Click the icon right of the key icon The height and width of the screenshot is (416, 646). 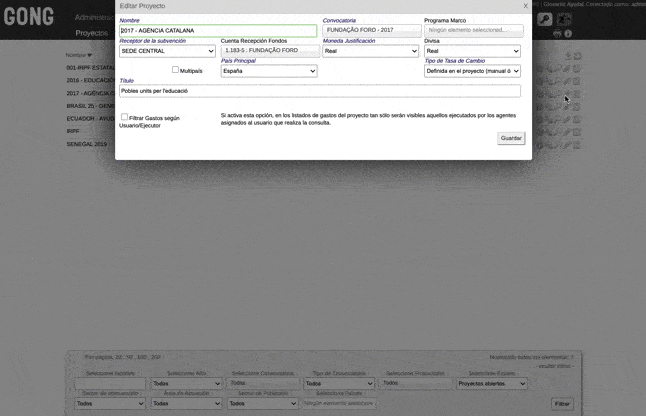coord(564,19)
